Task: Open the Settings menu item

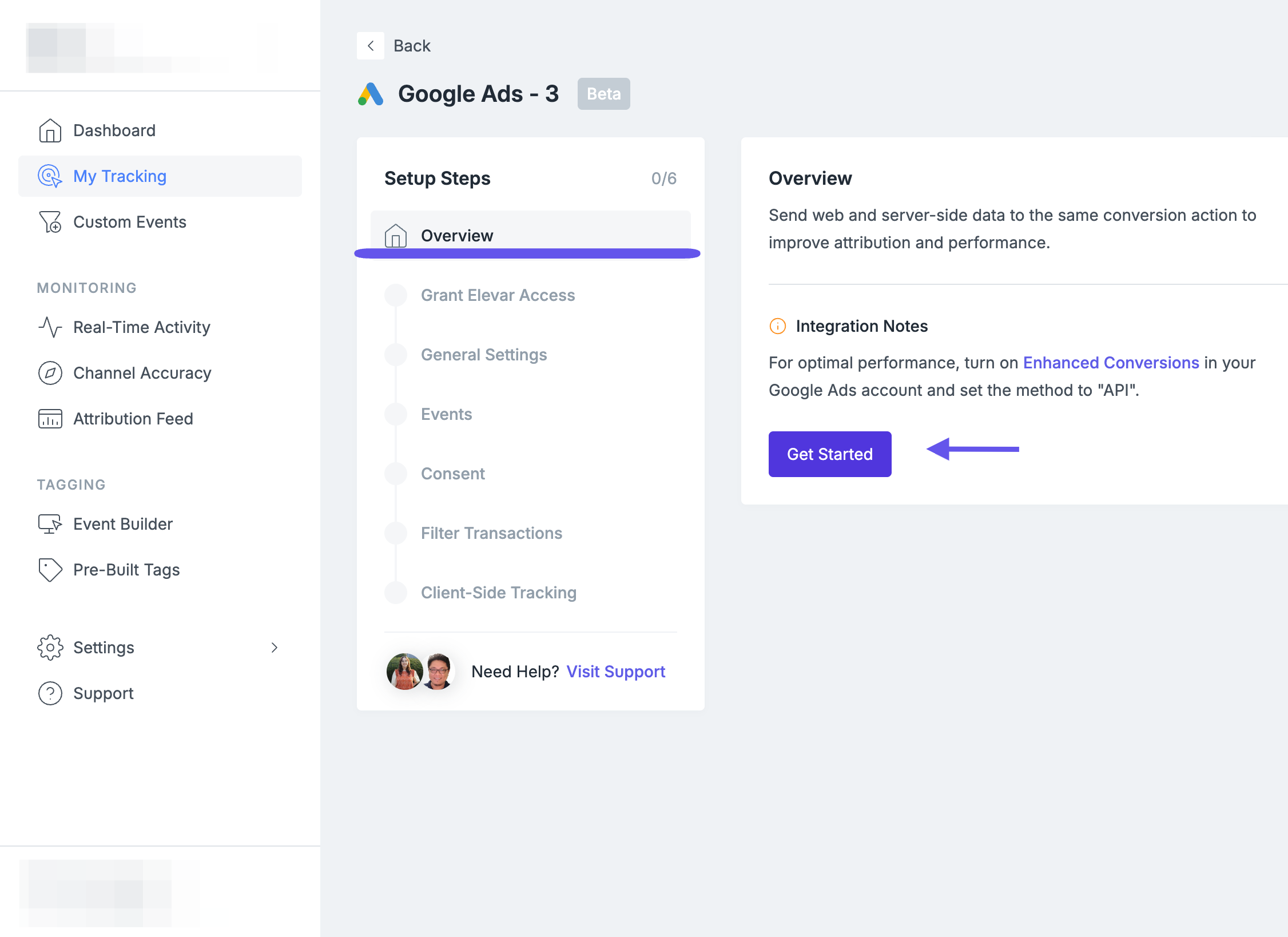Action: click(x=160, y=648)
